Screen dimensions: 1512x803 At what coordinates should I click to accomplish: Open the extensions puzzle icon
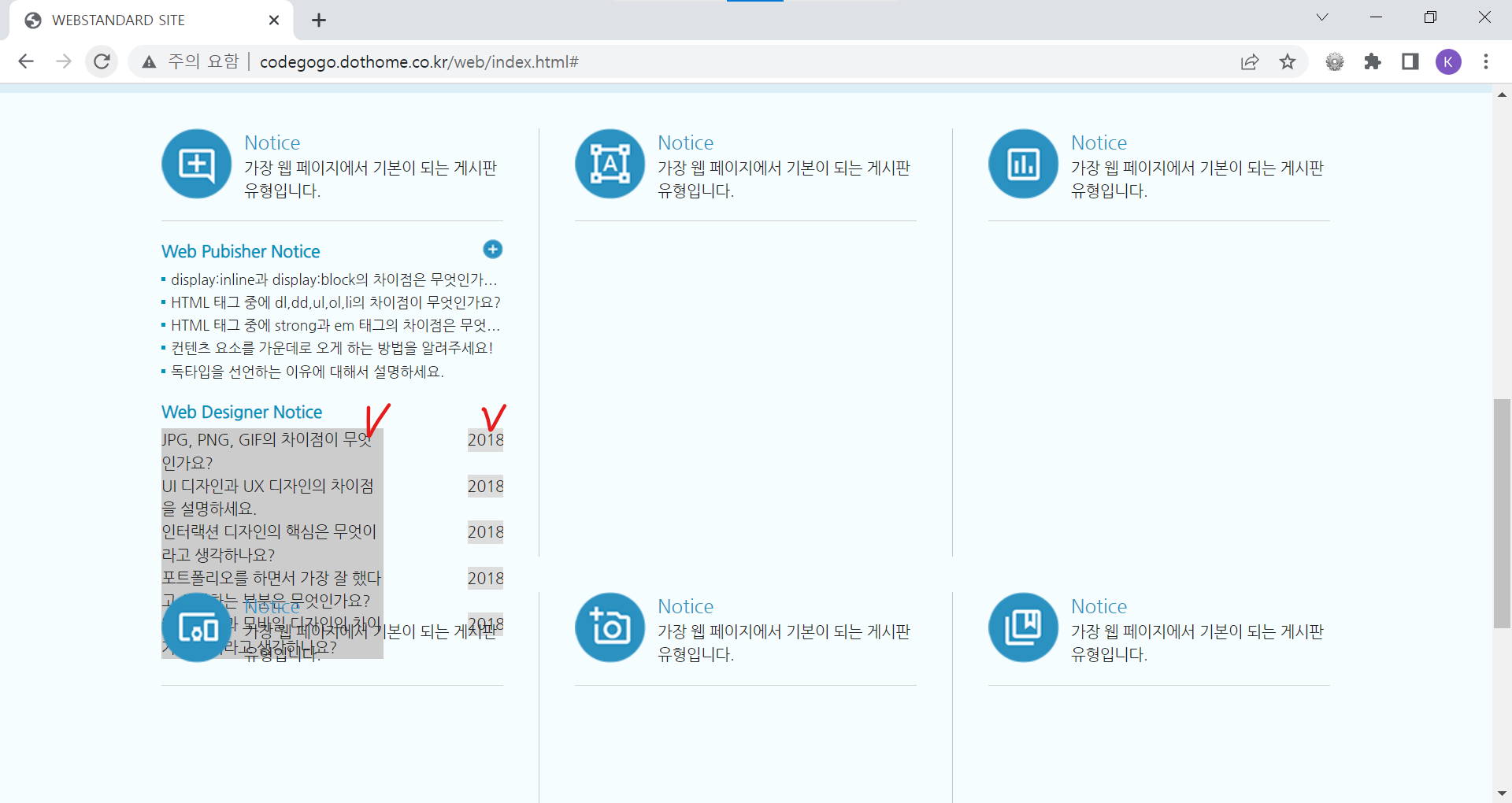[x=1373, y=61]
